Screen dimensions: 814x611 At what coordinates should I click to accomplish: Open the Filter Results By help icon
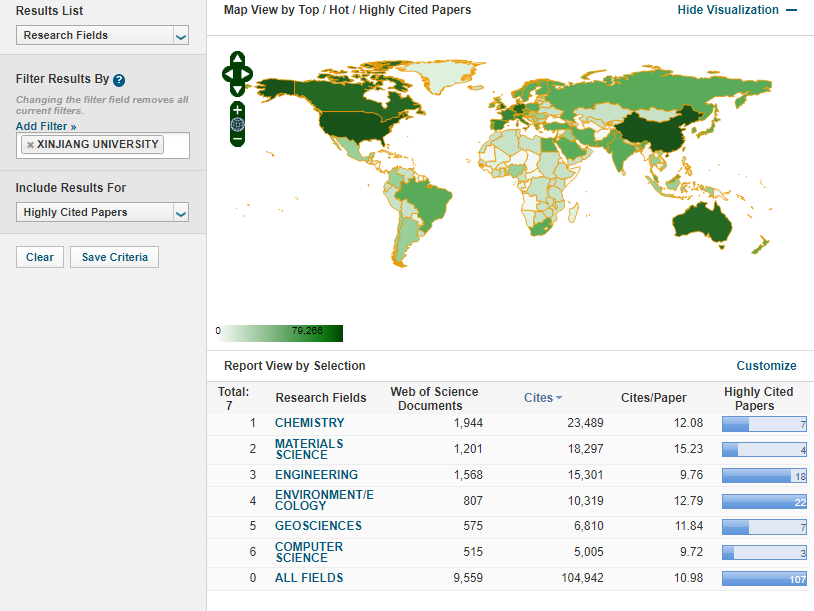119,79
